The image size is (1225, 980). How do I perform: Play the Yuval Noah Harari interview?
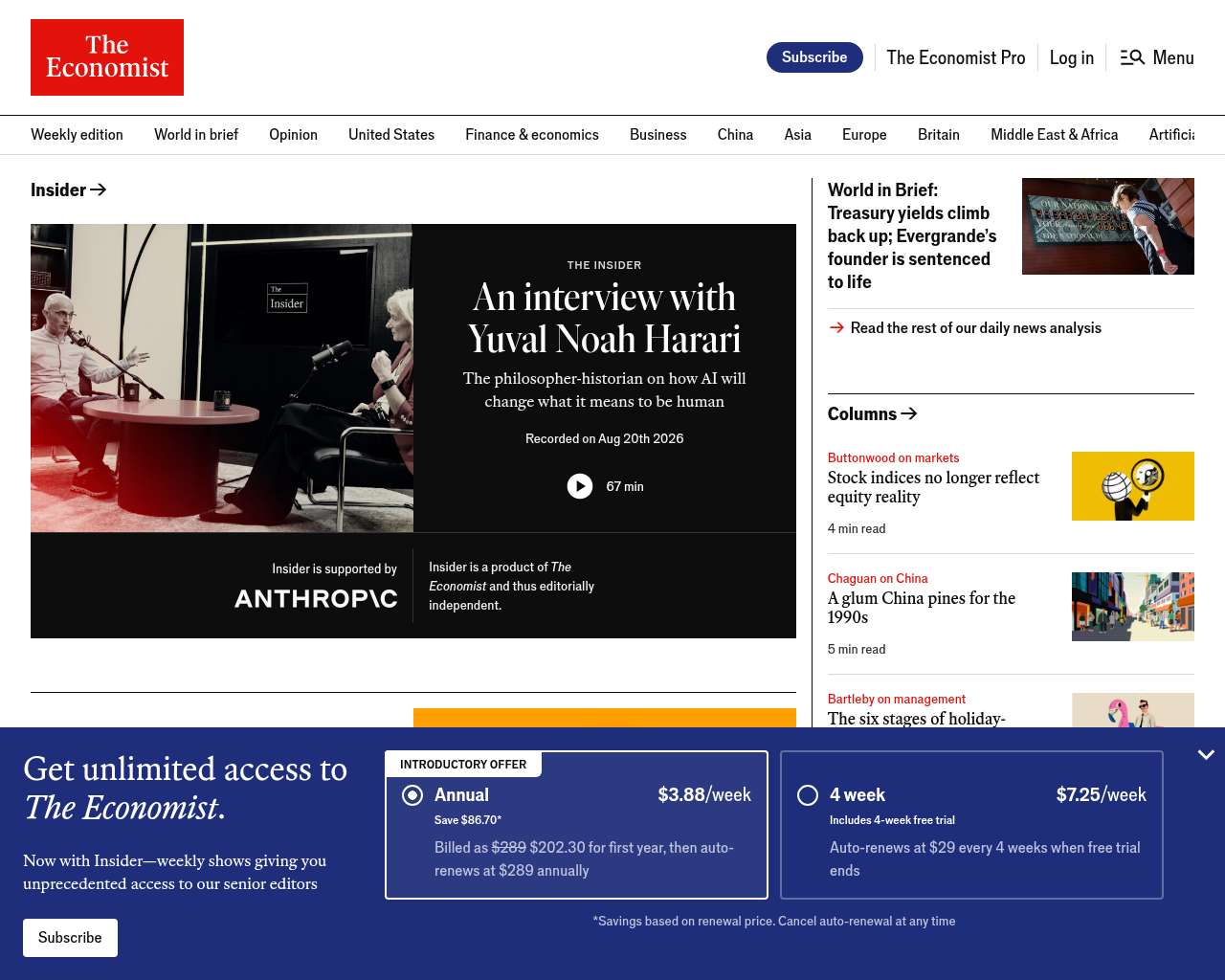coord(580,486)
